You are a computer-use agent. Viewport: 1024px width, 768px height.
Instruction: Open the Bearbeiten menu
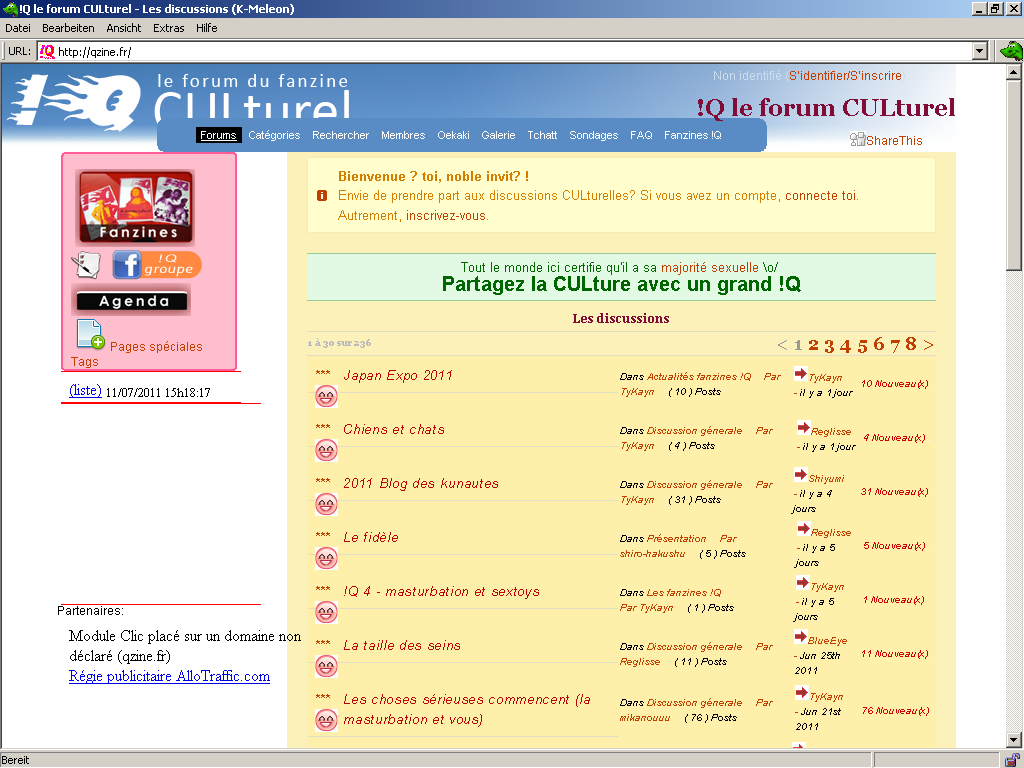tap(68, 28)
